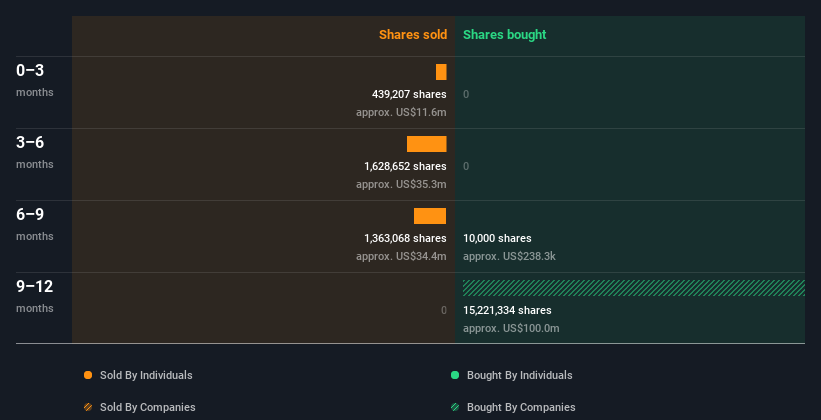821x420 pixels.
Task: Click the hatched Bought By Companies legend icon
Action: 455,407
